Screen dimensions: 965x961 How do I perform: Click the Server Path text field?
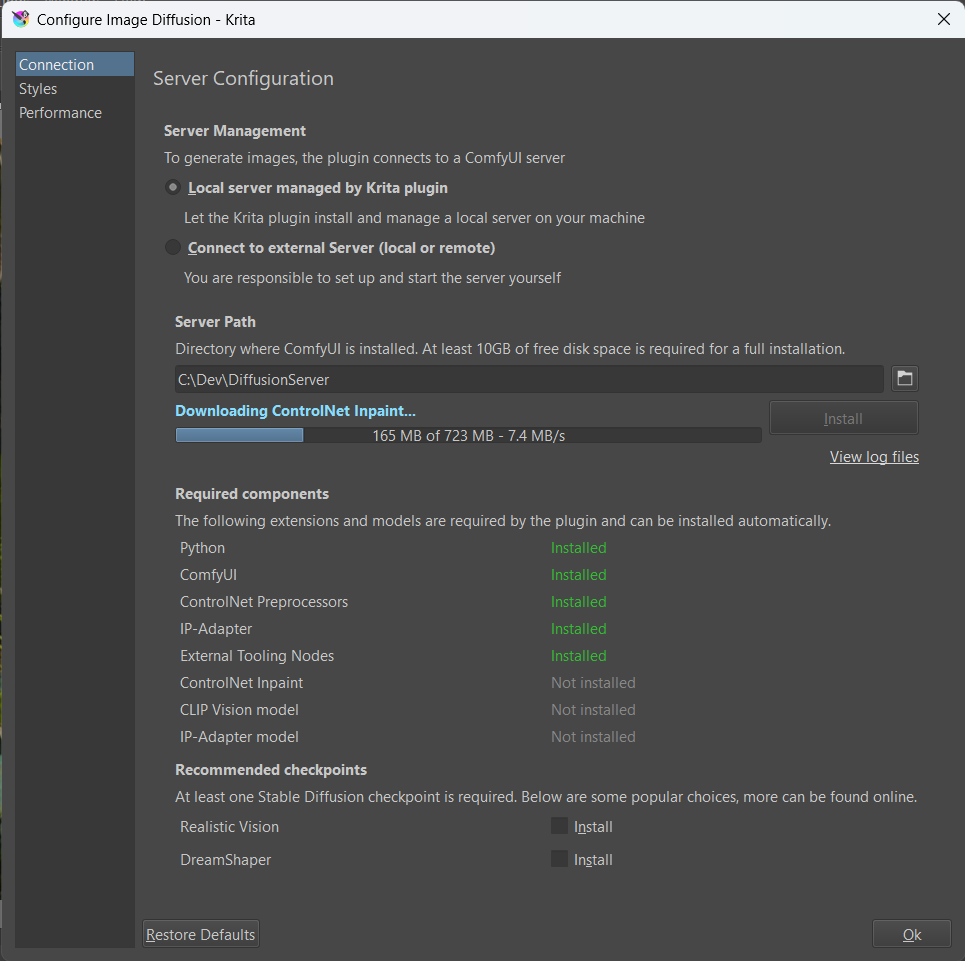click(x=529, y=379)
